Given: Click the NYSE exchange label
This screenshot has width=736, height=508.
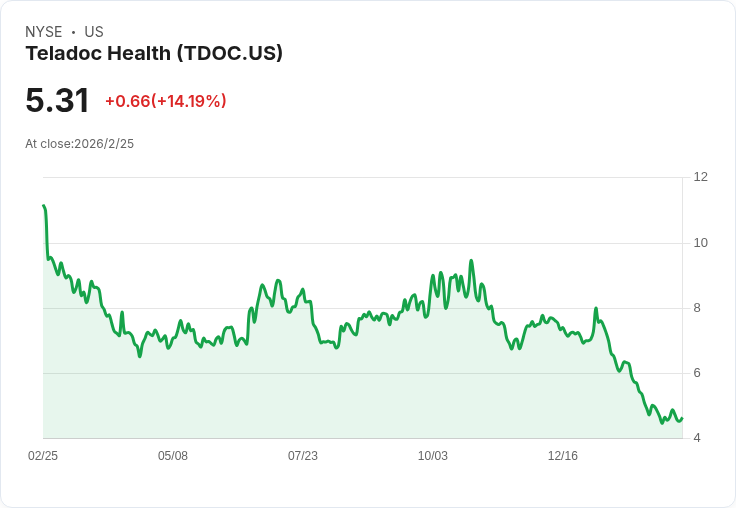Looking at the screenshot, I should (x=44, y=32).
